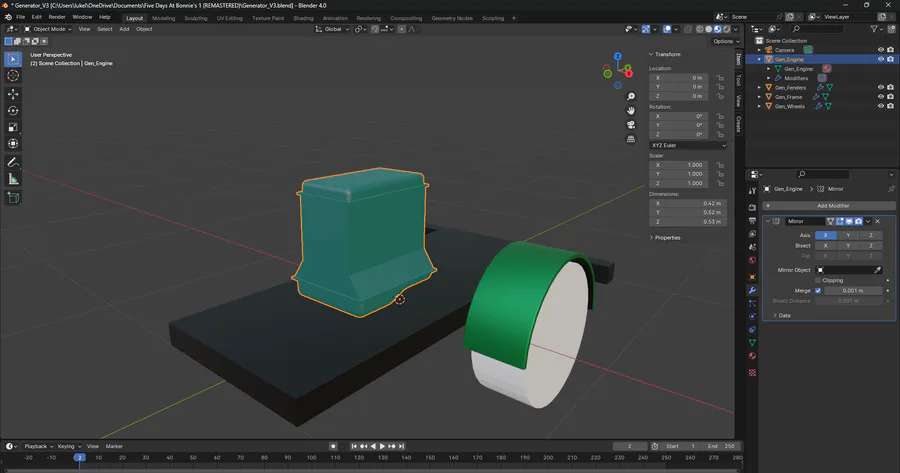Open the Physics properties tab

[752, 316]
